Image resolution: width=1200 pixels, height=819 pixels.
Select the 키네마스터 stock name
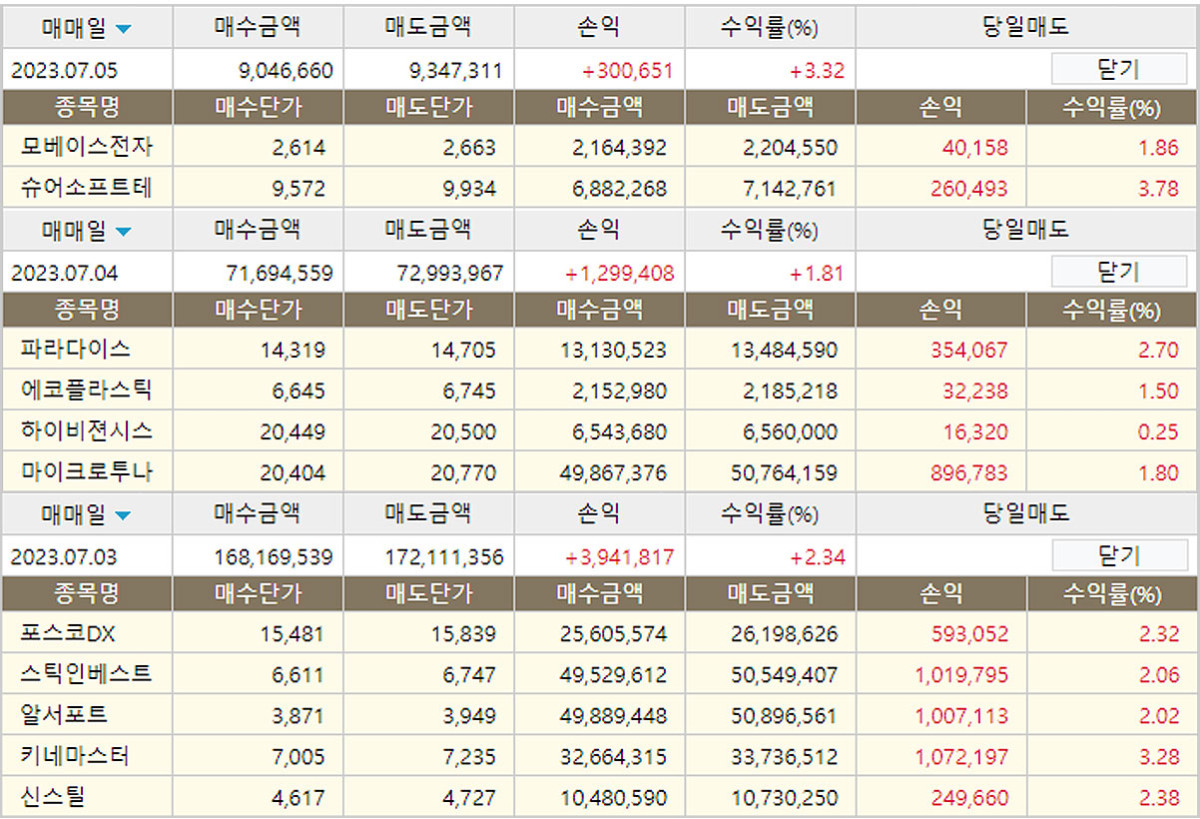[x=76, y=756]
